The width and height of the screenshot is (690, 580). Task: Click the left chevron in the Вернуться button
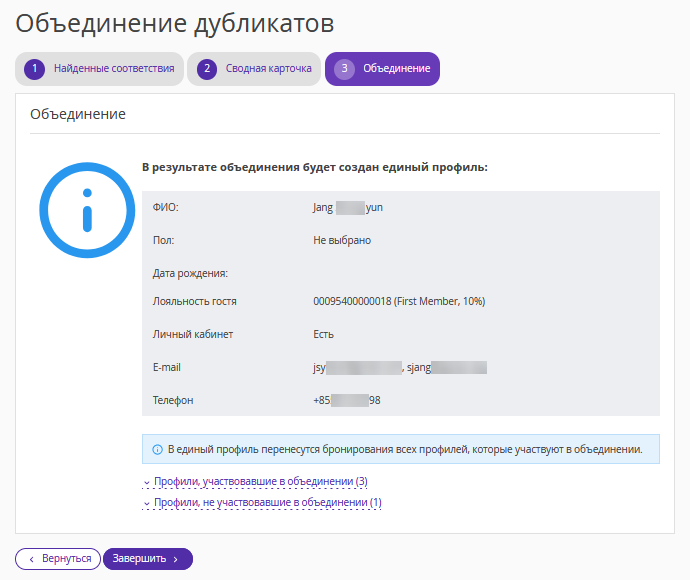[31, 559]
